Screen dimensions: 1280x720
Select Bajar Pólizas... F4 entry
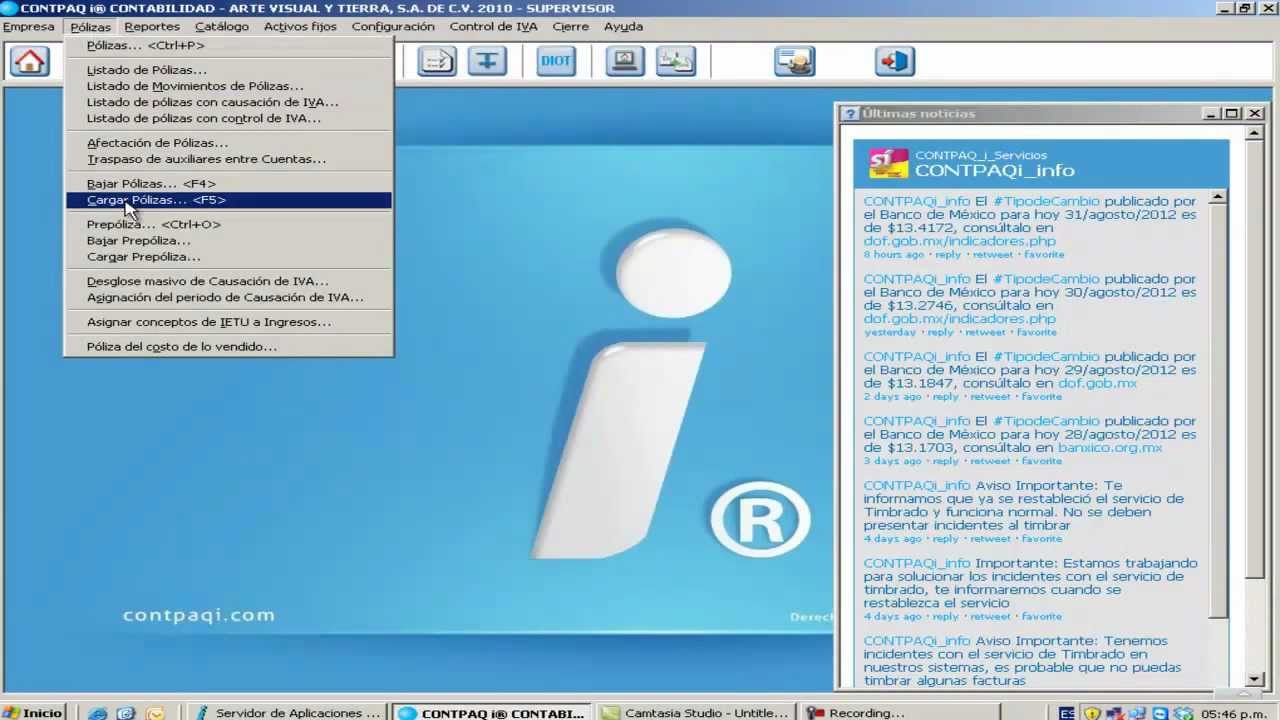coord(229,184)
